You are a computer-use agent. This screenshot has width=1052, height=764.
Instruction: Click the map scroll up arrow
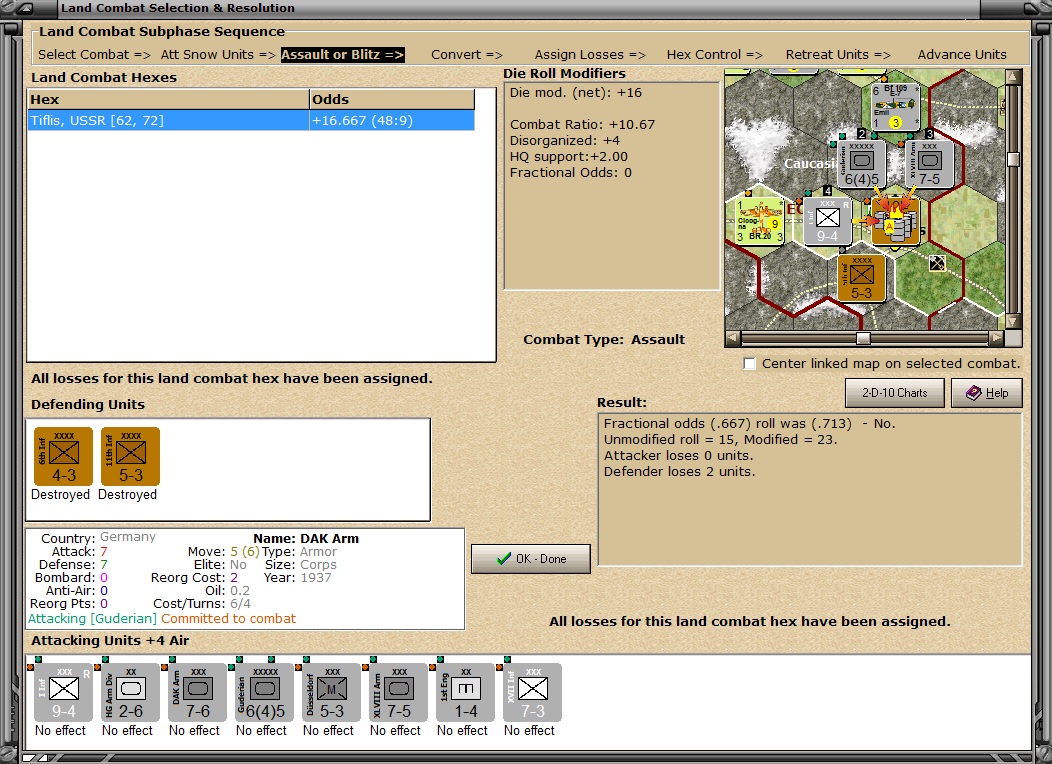point(1013,77)
